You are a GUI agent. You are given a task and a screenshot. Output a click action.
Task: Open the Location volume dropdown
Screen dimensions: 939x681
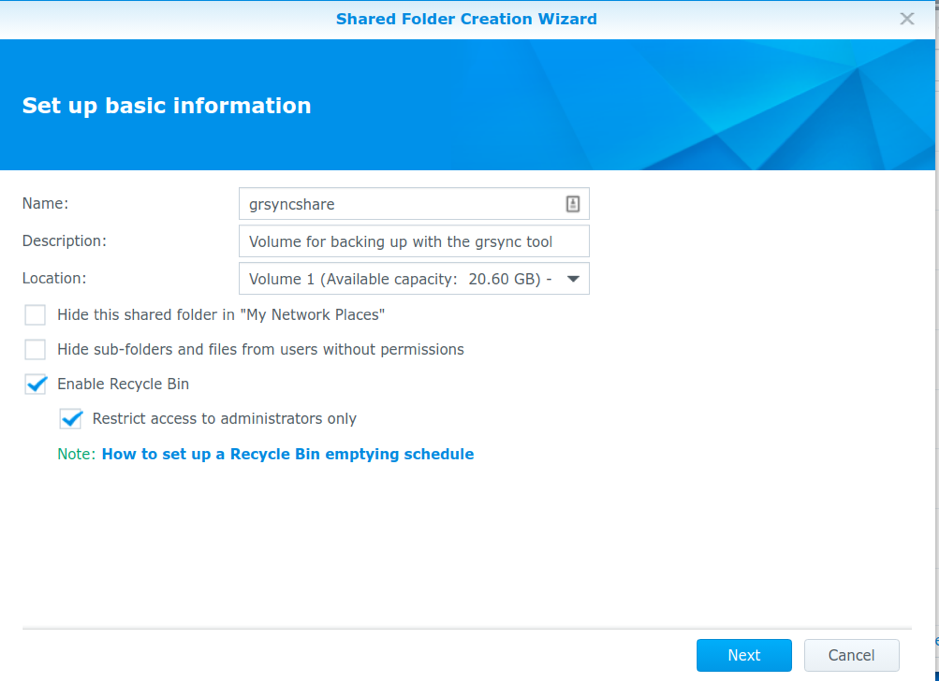[400, 279]
